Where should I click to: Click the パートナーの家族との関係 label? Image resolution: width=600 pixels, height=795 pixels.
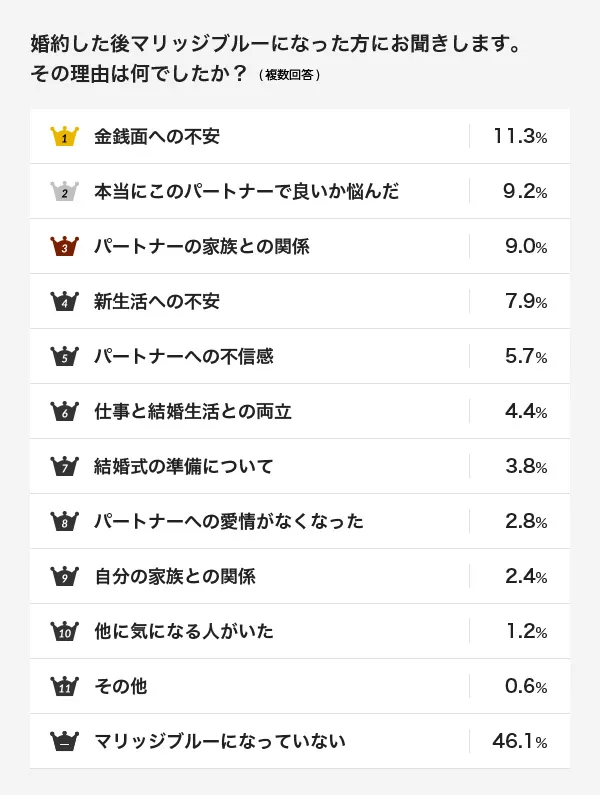201,247
